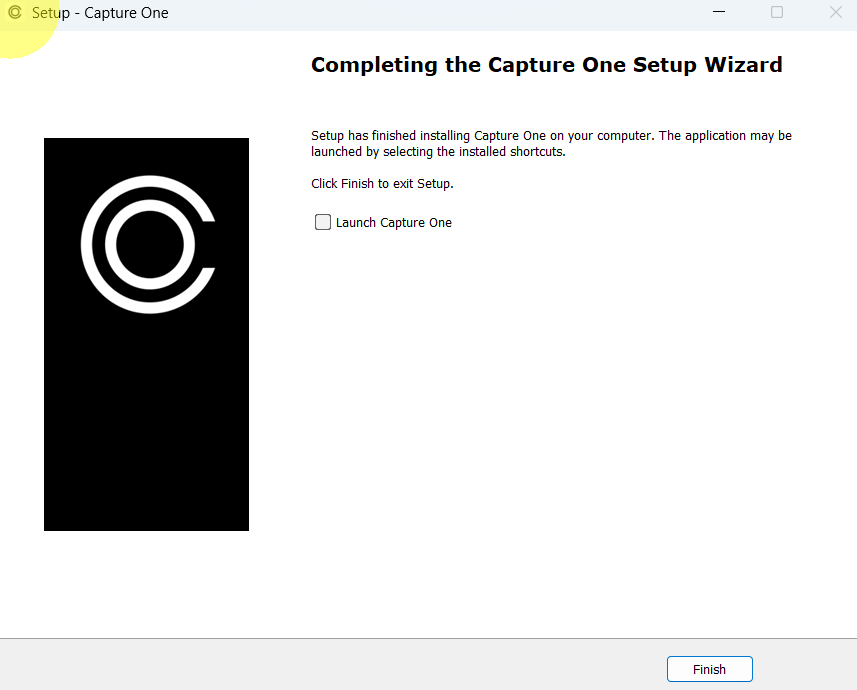The width and height of the screenshot is (857, 690).
Task: Click the 'Click Finish to exit Setup.' text
Action: click(382, 184)
